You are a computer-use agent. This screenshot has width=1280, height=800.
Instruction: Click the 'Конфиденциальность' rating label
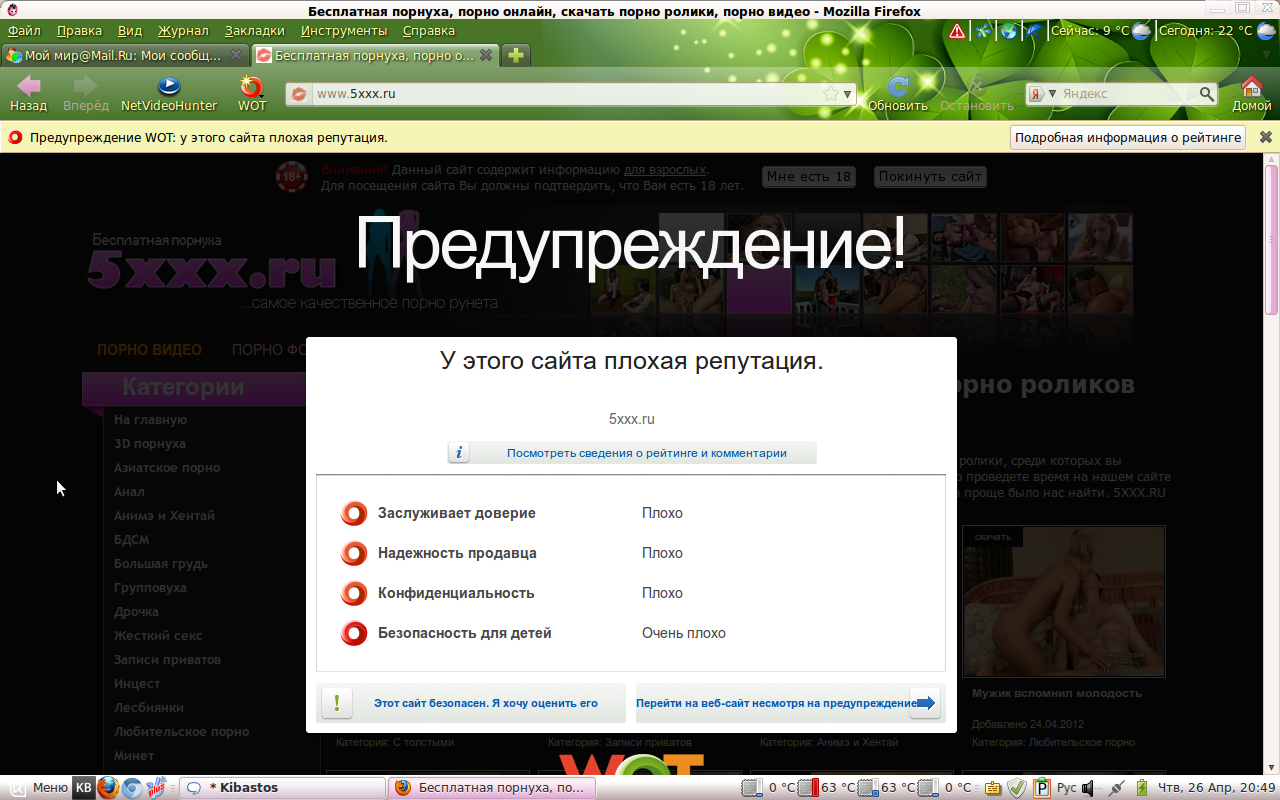456,593
